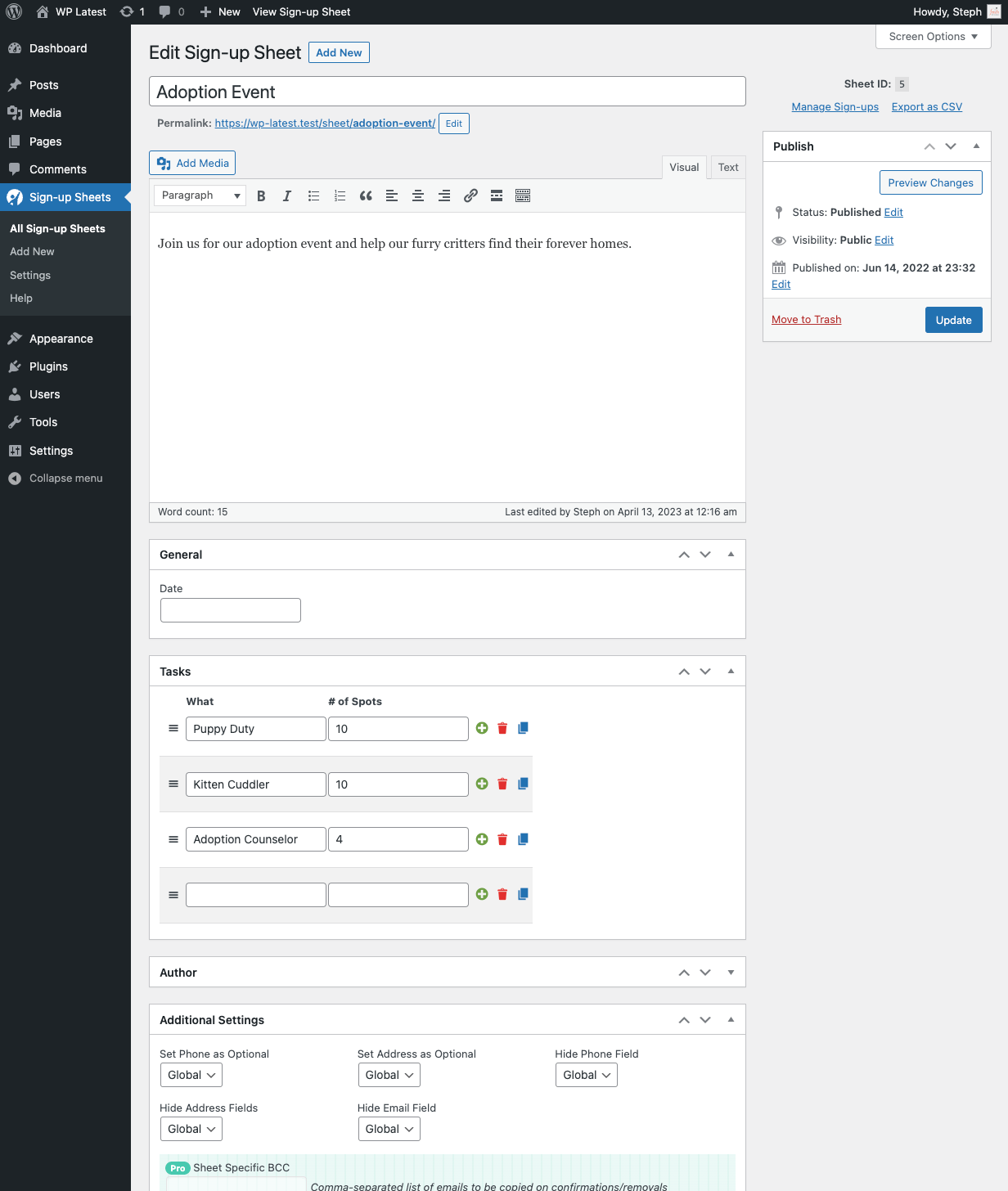Open Hide Address Fields dropdown
The width and height of the screenshot is (1008, 1191).
191,1129
